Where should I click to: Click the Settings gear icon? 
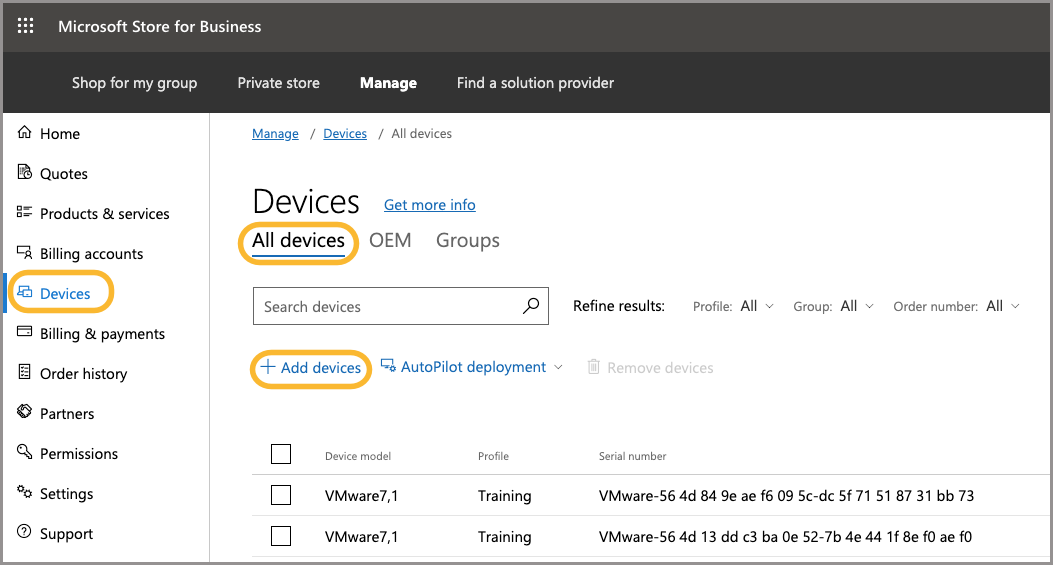[25, 493]
